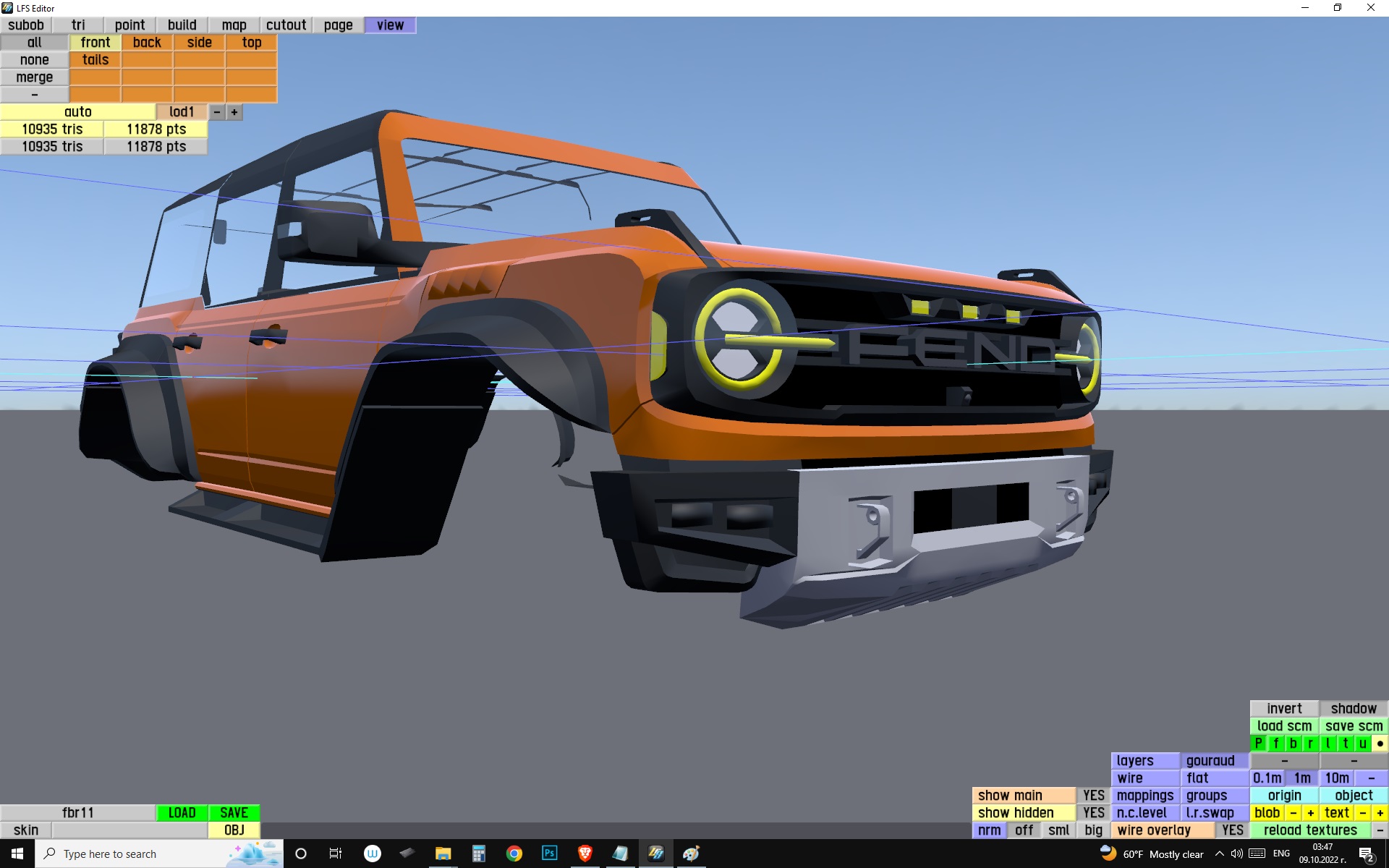This screenshot has height=868, width=1389.
Task: Decrease the lod1 level with minus
Action: pos(216,112)
